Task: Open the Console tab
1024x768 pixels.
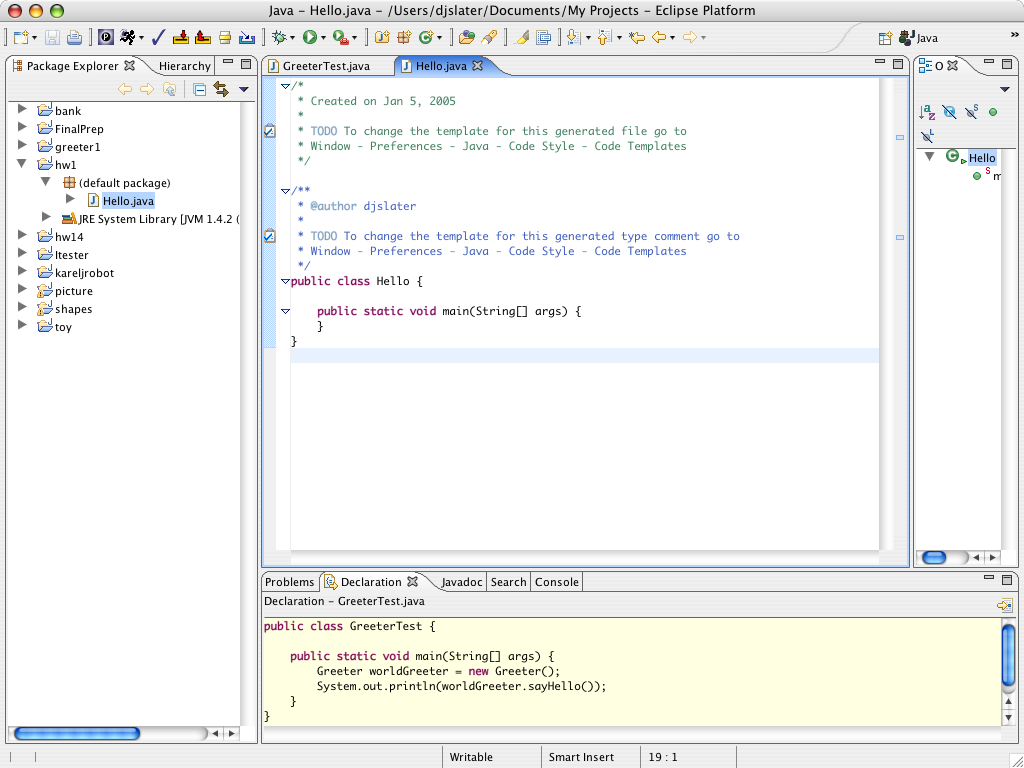Action: coord(556,582)
